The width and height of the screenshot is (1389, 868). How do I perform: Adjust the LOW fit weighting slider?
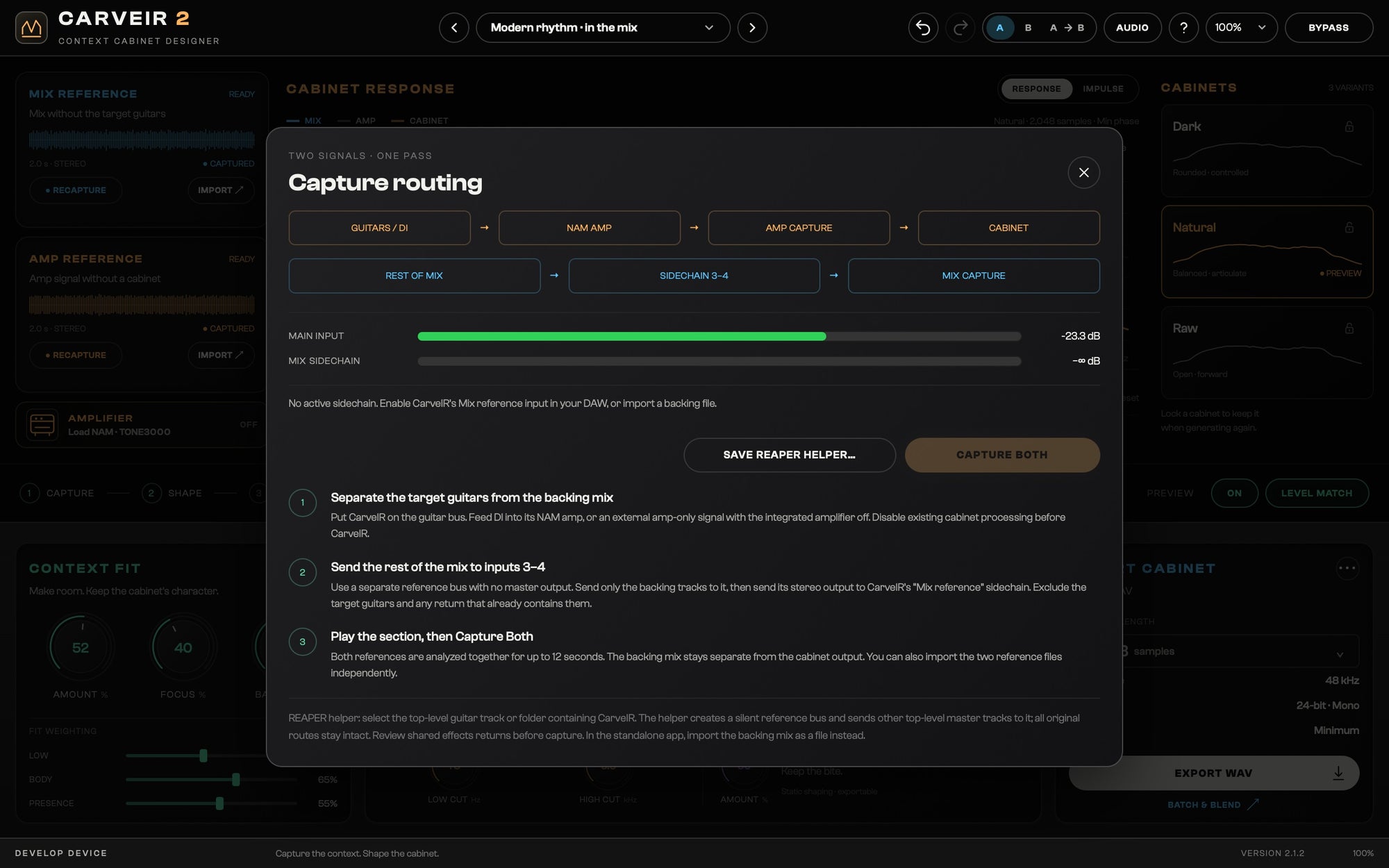pos(203,756)
